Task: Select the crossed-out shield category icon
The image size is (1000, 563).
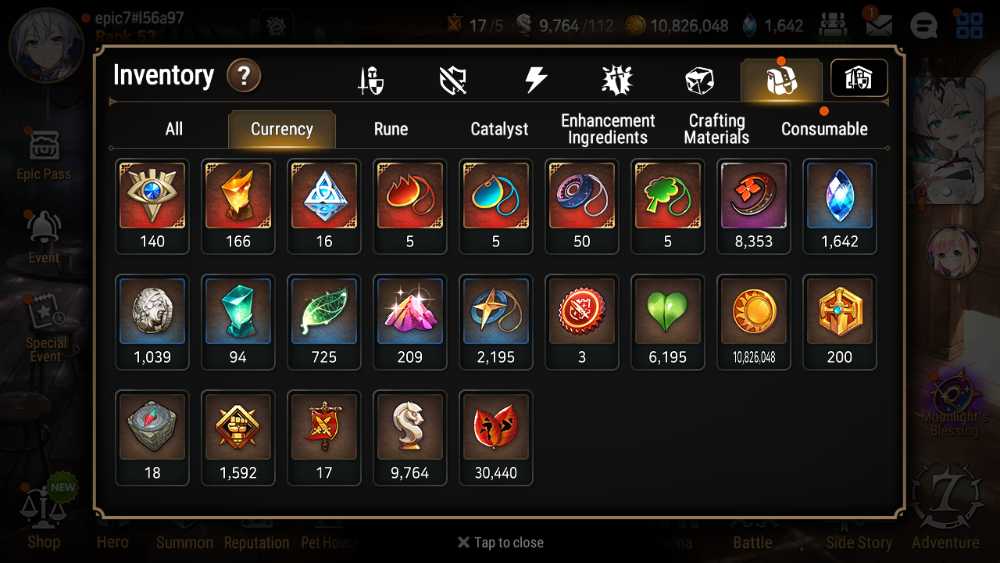Action: [453, 80]
